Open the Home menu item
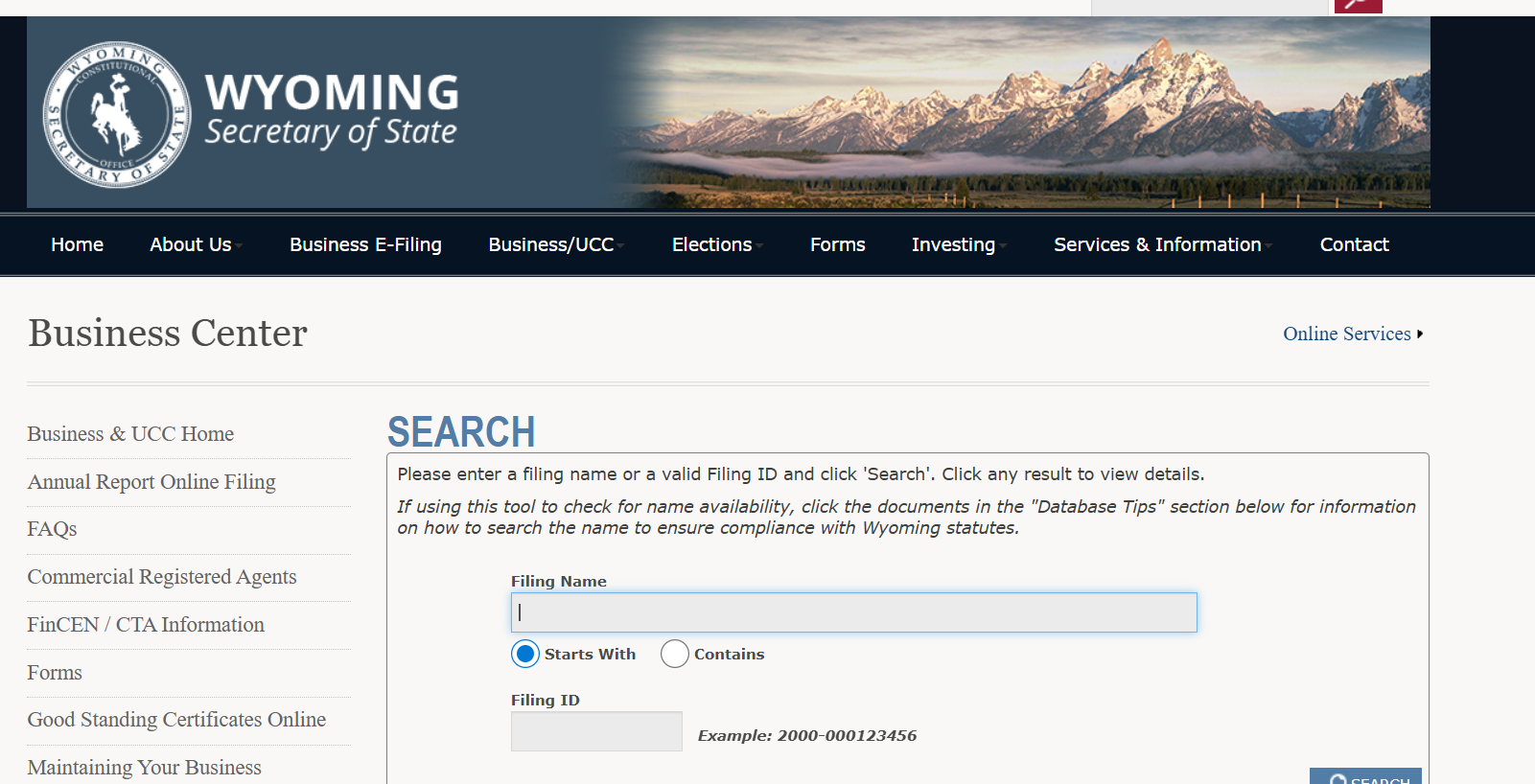The width and height of the screenshot is (1535, 784). click(78, 244)
